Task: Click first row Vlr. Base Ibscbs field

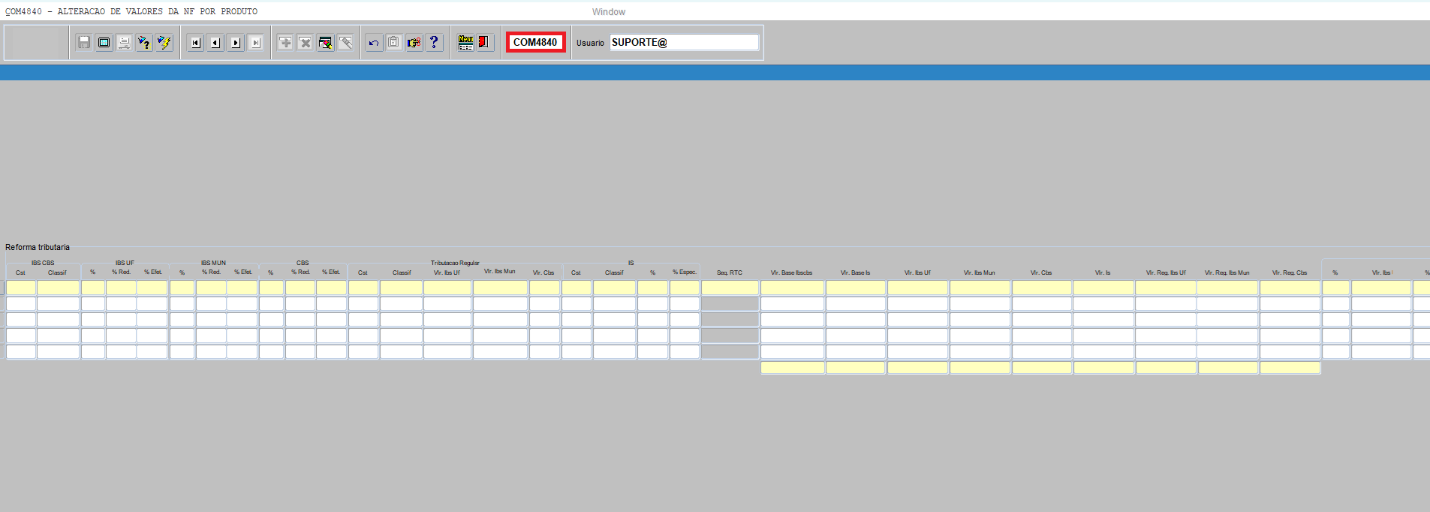Action: [x=792, y=288]
